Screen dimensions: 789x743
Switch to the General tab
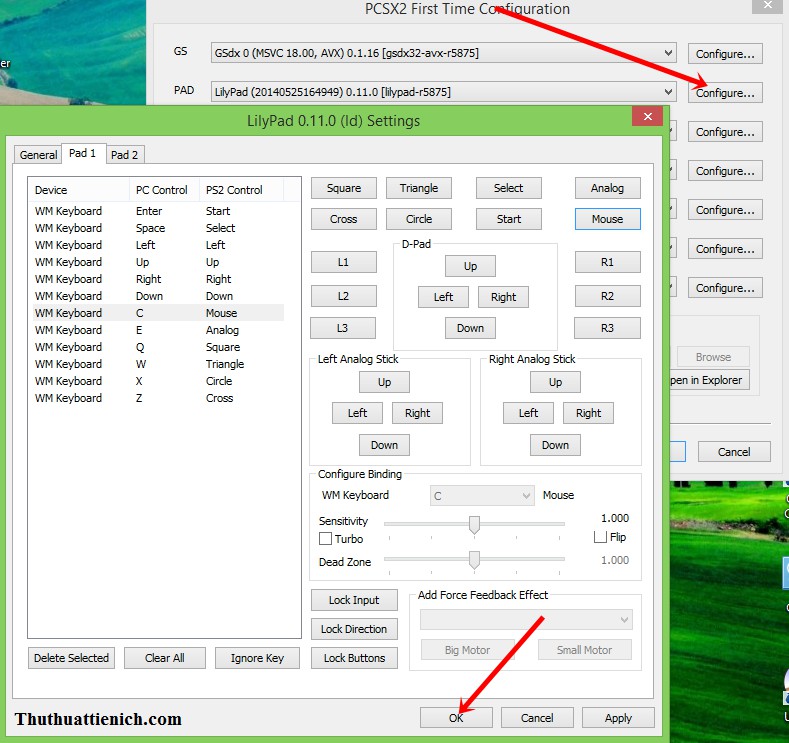point(38,154)
